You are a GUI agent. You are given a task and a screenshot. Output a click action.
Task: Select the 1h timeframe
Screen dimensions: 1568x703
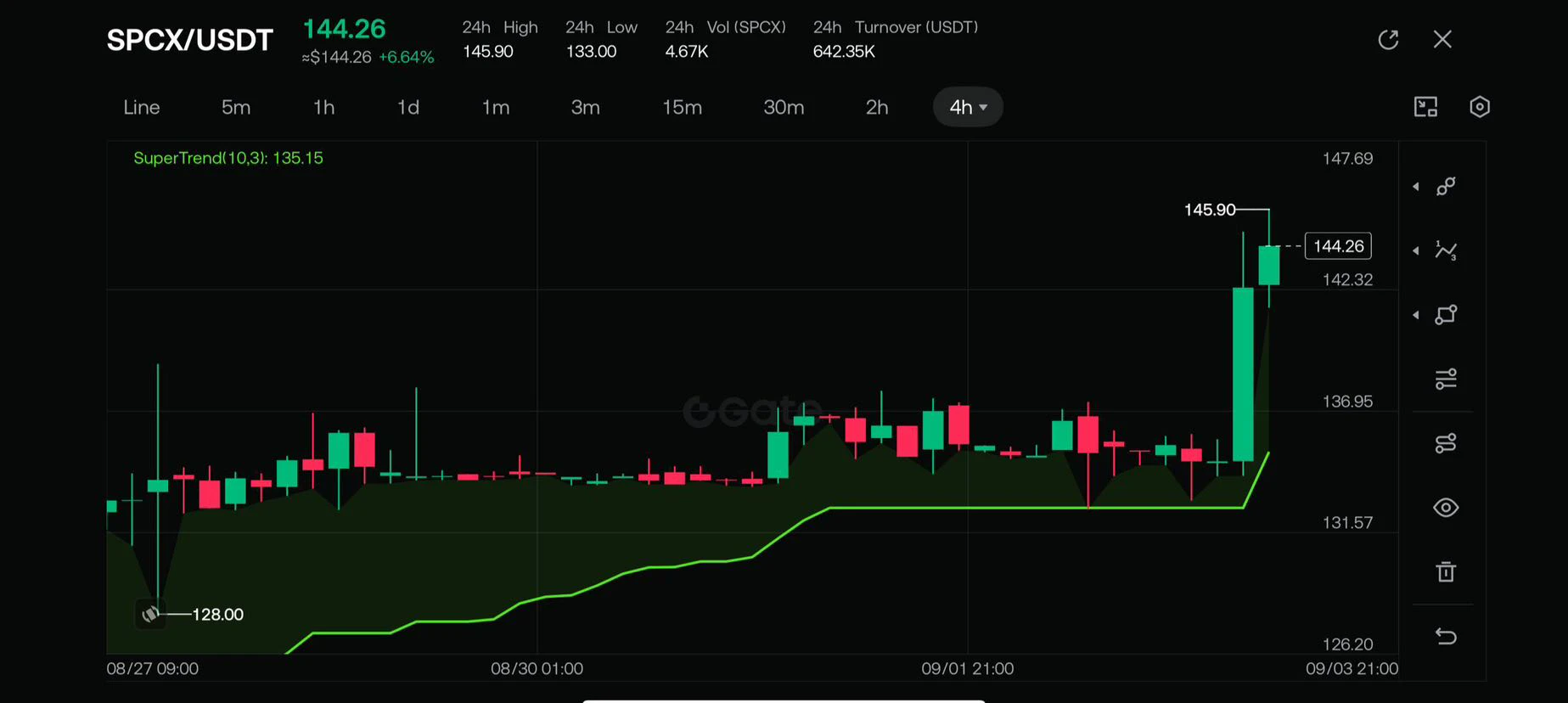pyautogui.click(x=323, y=107)
